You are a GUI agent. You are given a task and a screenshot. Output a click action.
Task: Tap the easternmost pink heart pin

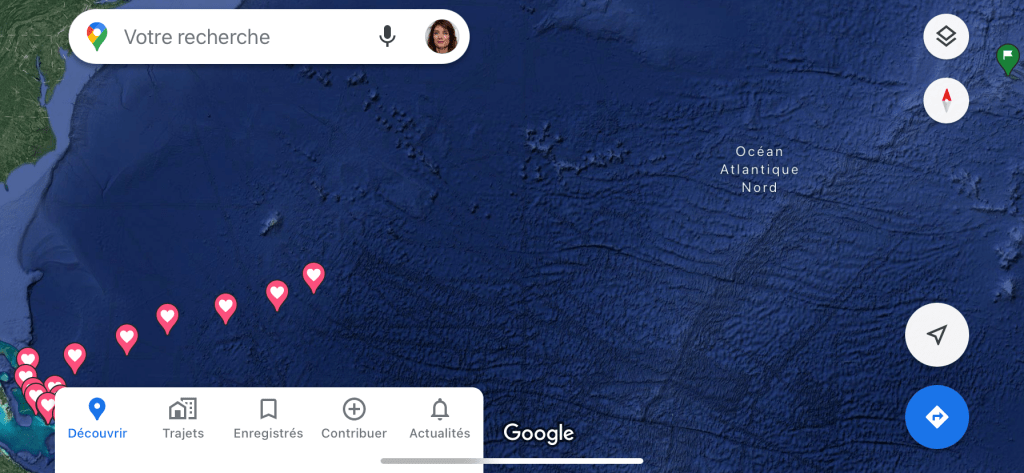tap(313, 277)
